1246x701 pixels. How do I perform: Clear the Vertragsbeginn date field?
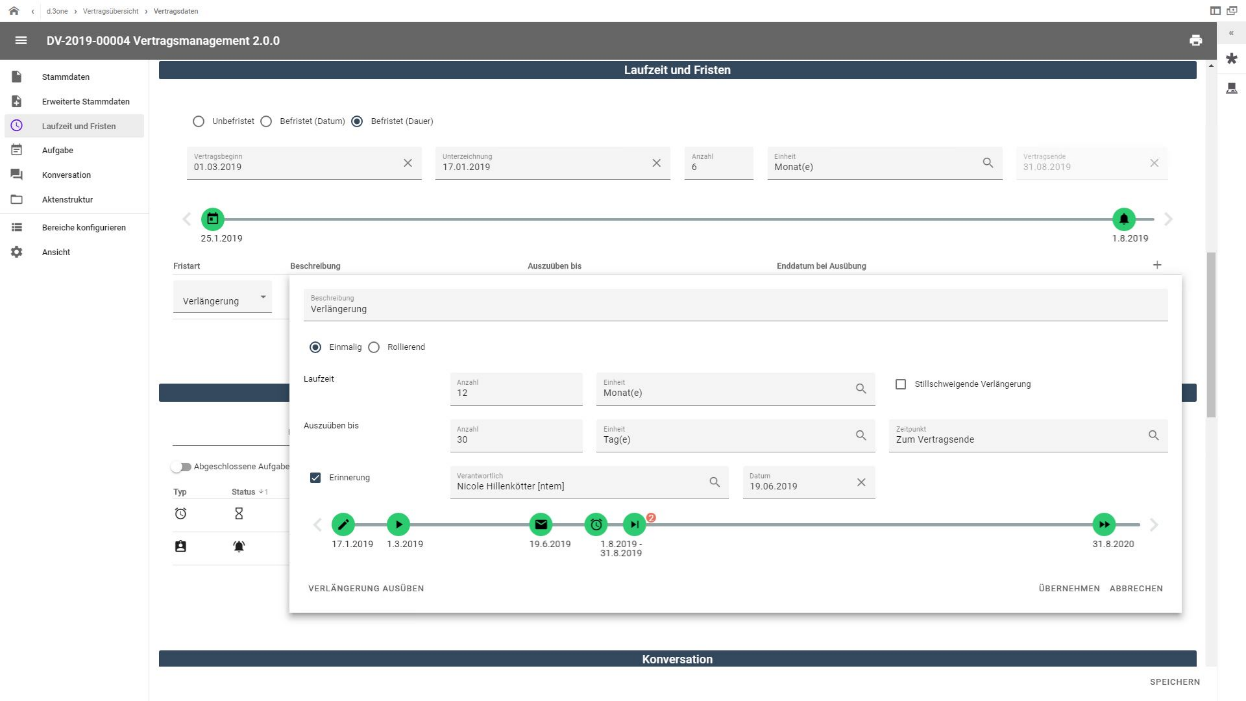[x=407, y=163]
